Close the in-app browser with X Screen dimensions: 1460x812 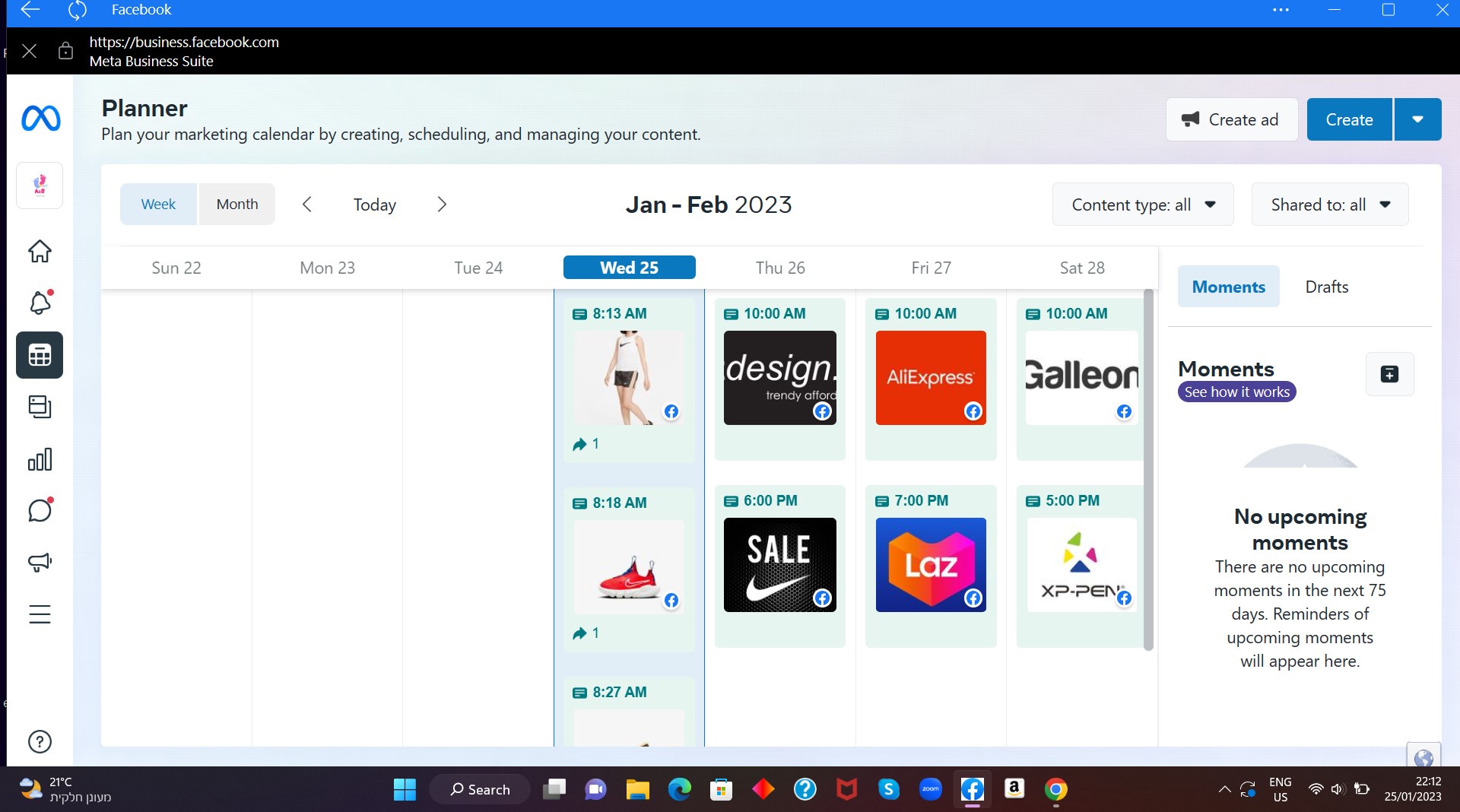[30, 51]
